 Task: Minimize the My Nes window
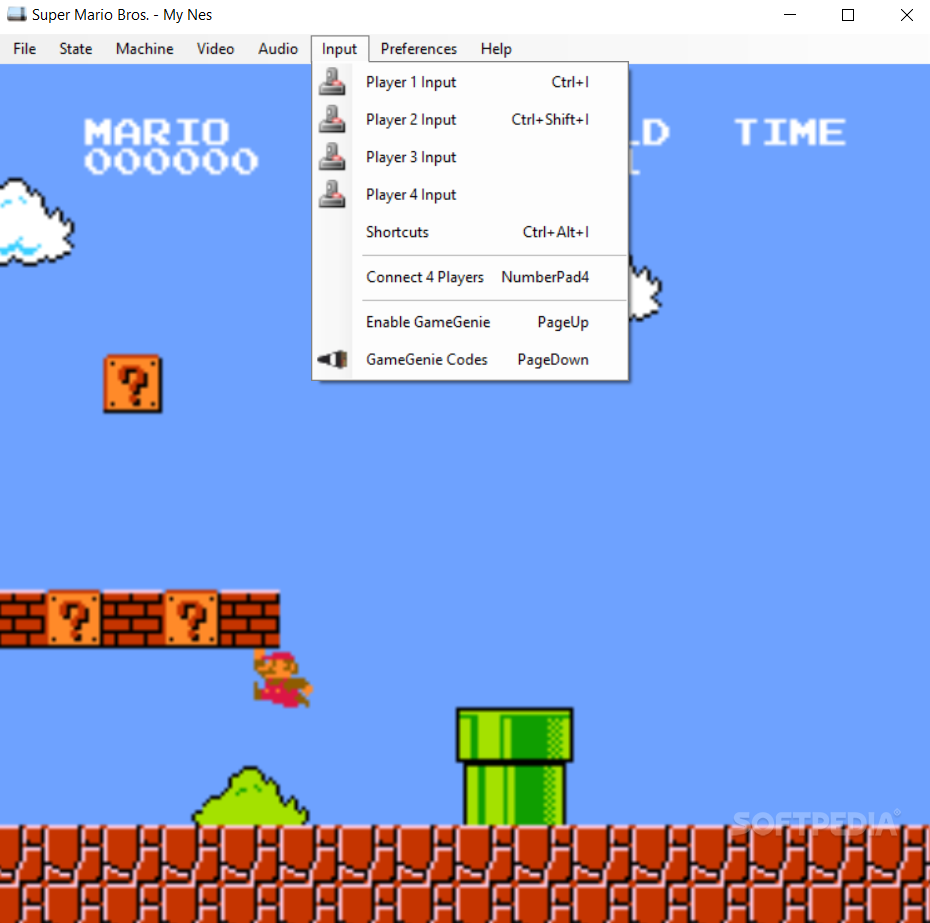point(789,15)
